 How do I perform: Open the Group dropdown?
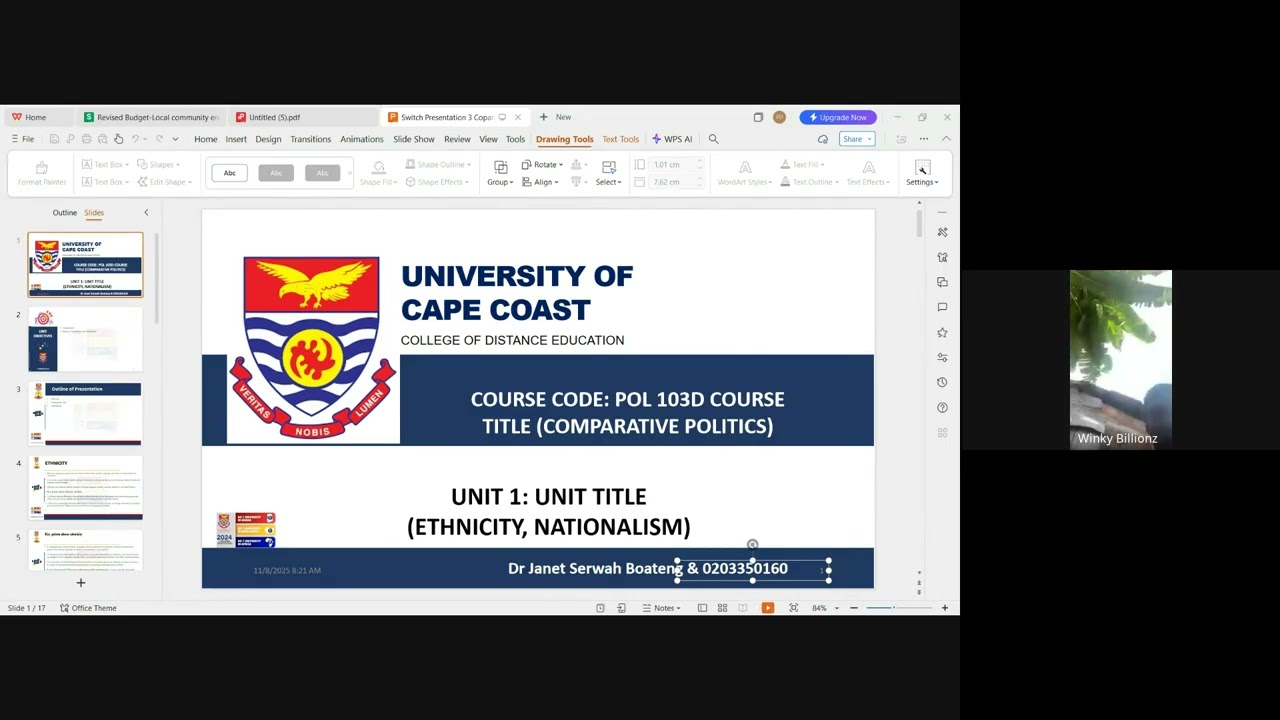tap(500, 182)
